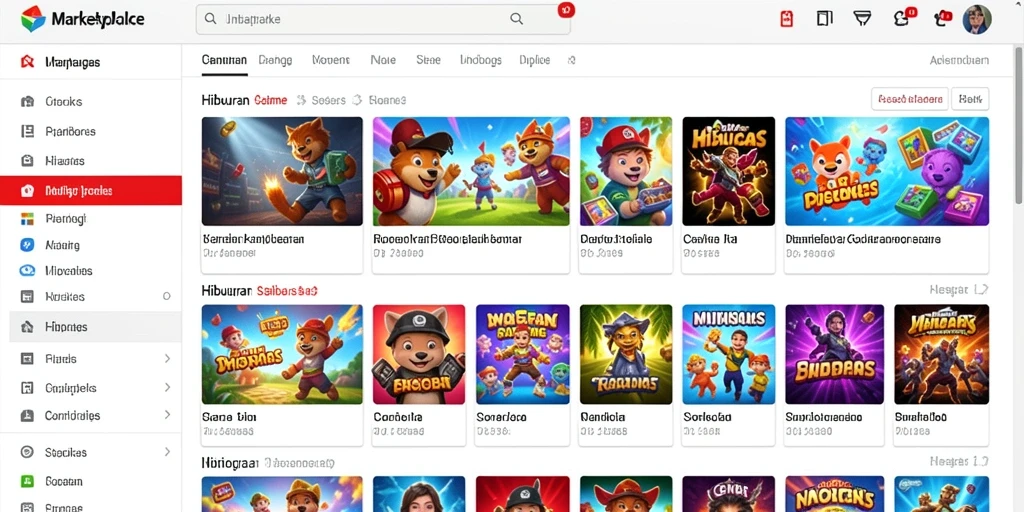Viewport: 1024px width, 512px height.
Task: Switch to the Cantunan tab
Action: click(x=224, y=60)
